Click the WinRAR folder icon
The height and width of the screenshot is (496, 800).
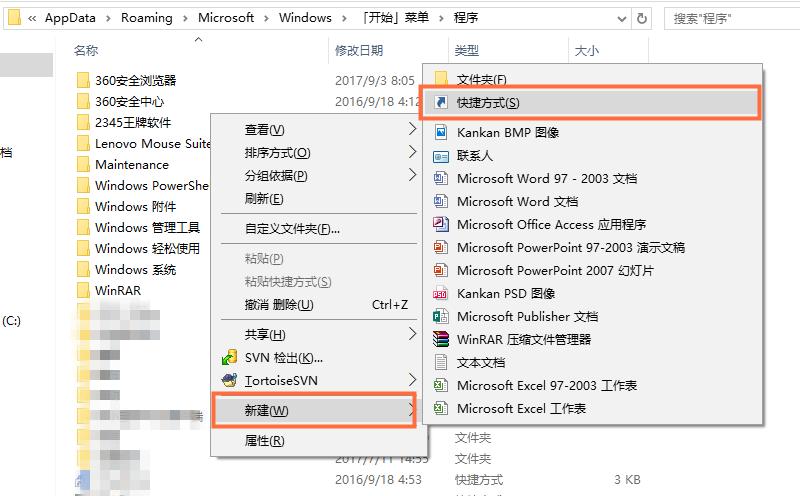83,290
